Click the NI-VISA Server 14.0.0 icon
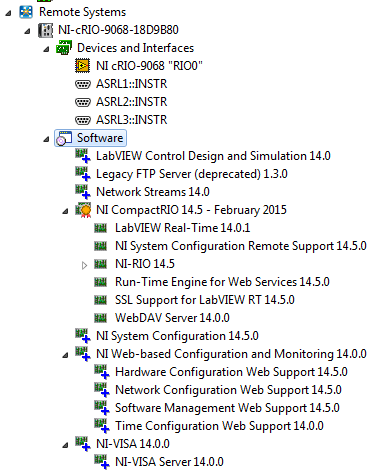 coord(102,462)
